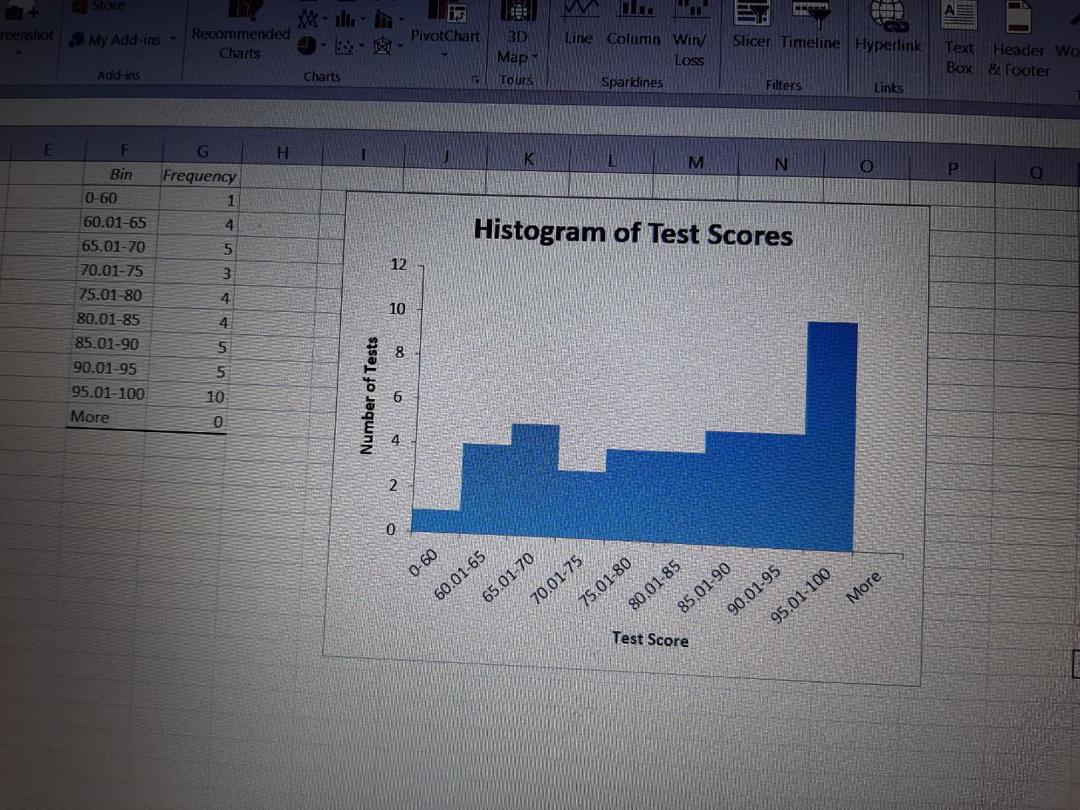The width and height of the screenshot is (1080, 810).
Task: Click the tallest histogram bar for 95.01-100
Action: [x=831, y=437]
